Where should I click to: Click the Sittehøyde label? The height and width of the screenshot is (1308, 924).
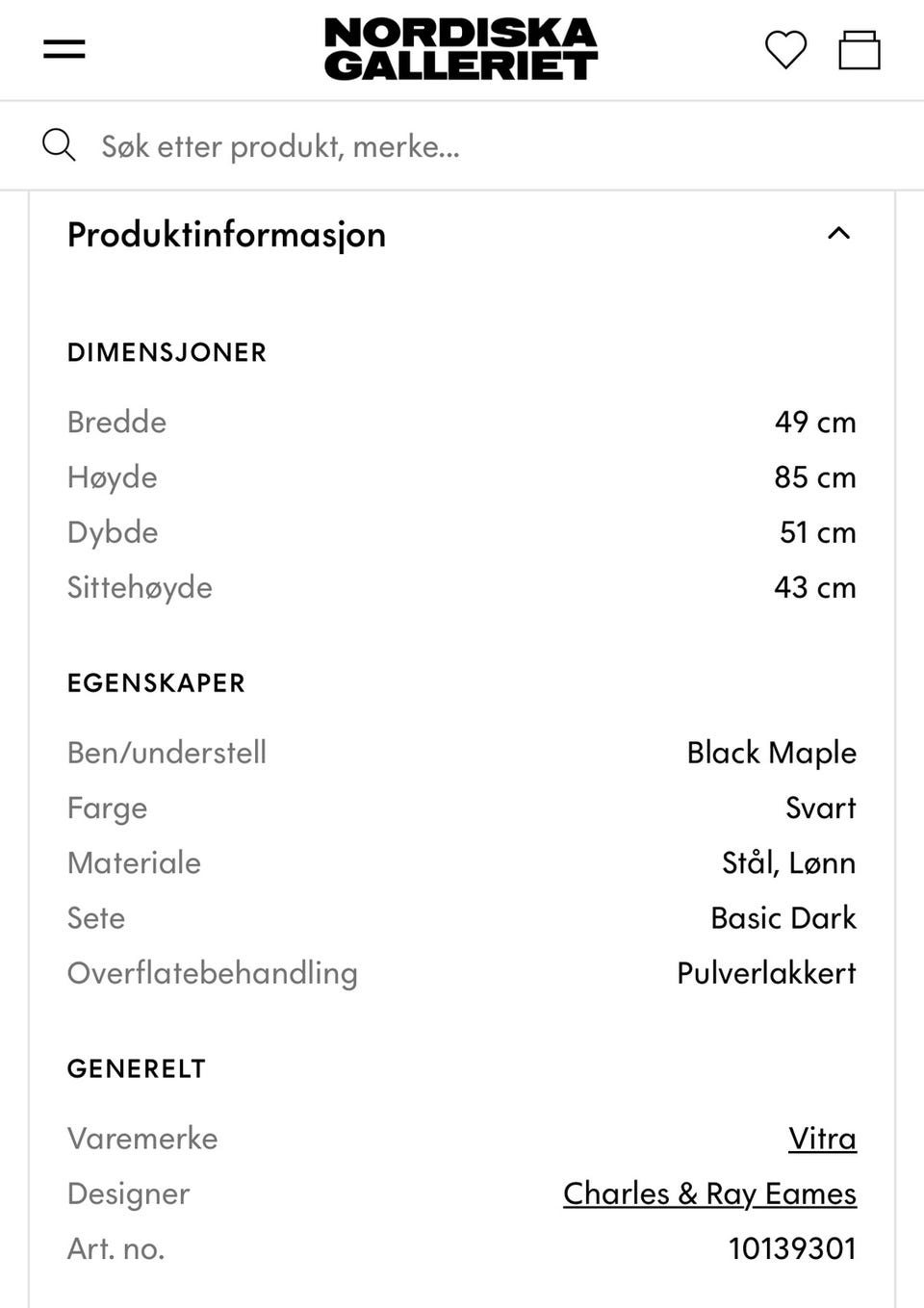point(140,587)
